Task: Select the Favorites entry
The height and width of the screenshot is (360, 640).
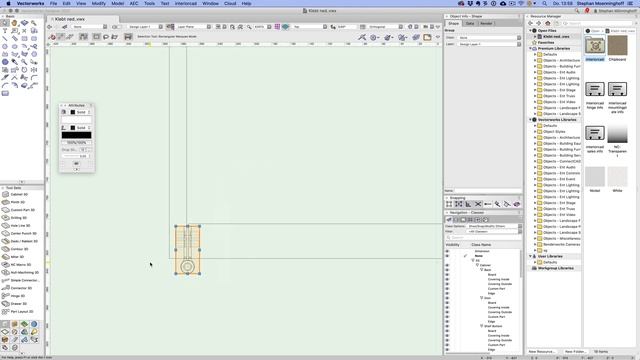Action: (546, 42)
